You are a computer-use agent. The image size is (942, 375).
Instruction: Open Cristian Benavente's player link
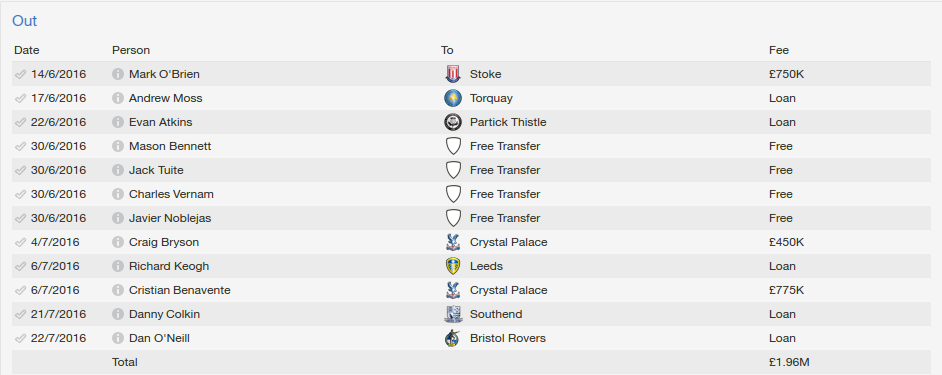coord(180,290)
